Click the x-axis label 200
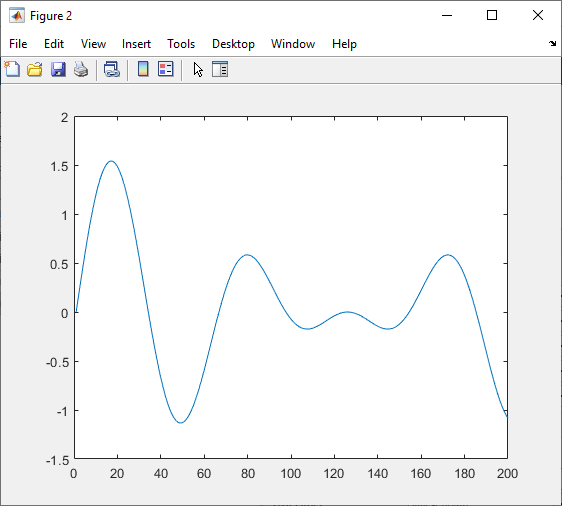Screen dimensions: 562x506 pyautogui.click(x=507, y=474)
